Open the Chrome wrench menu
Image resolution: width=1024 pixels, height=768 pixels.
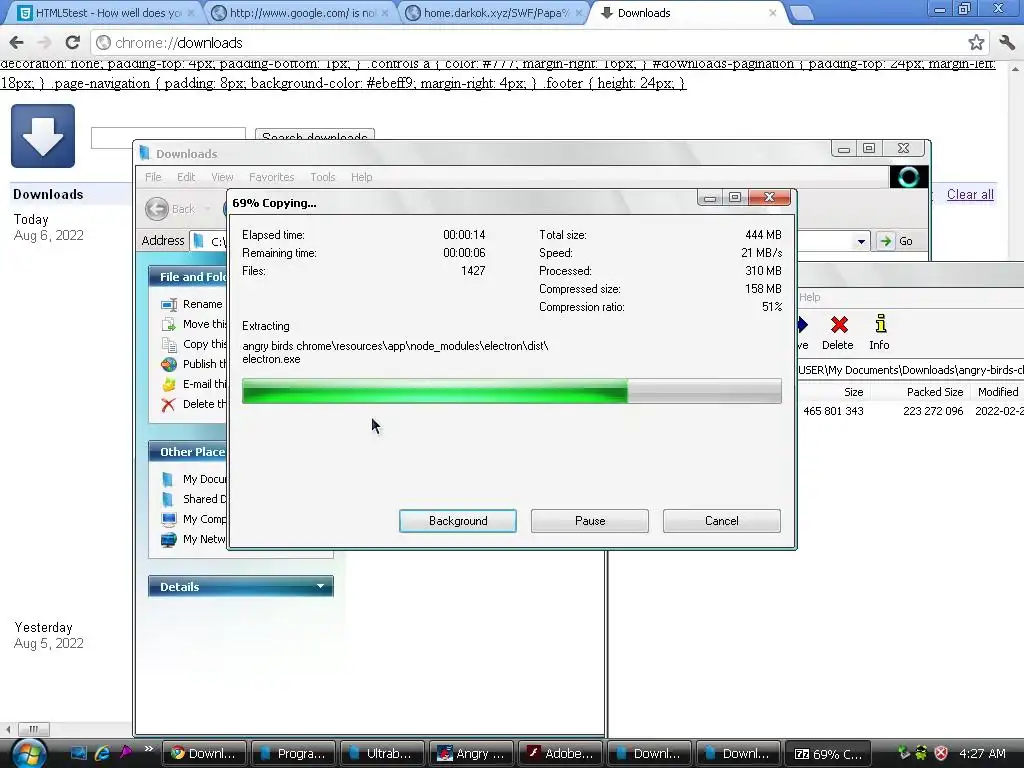[1006, 42]
